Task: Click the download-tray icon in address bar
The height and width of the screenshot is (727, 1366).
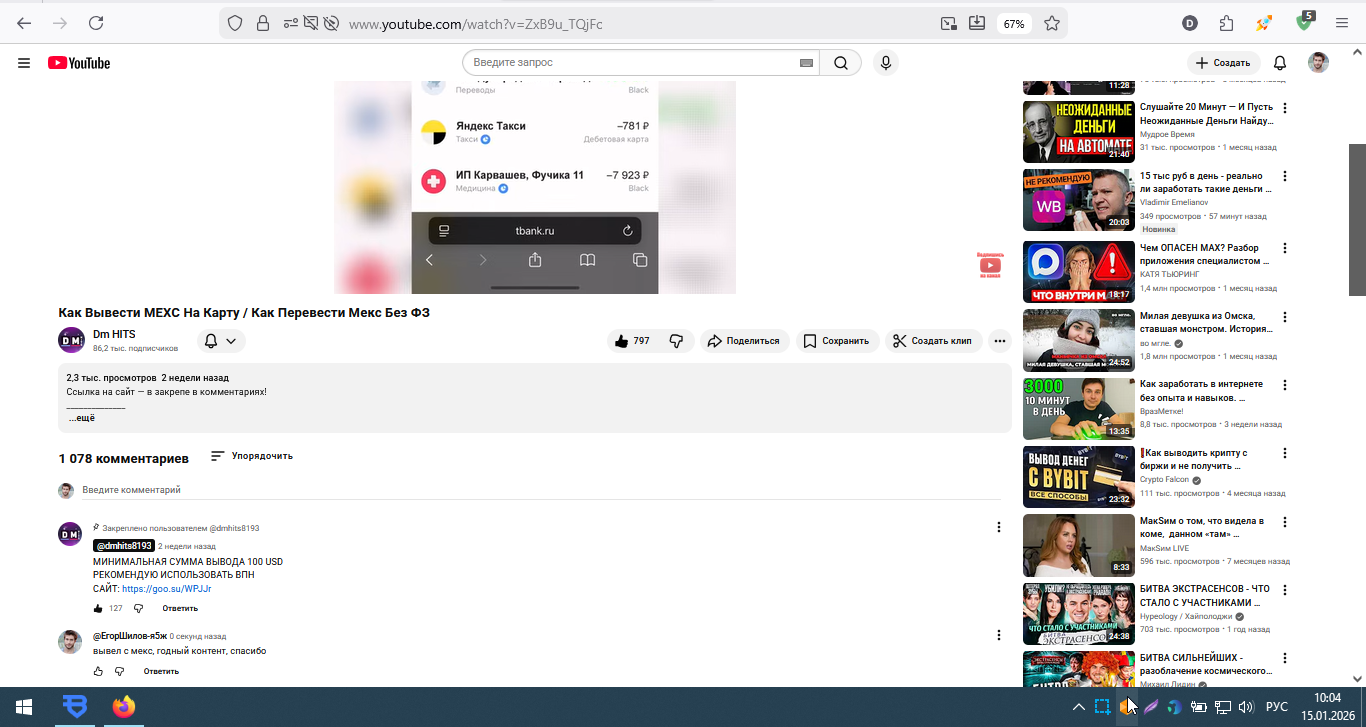Action: (977, 23)
